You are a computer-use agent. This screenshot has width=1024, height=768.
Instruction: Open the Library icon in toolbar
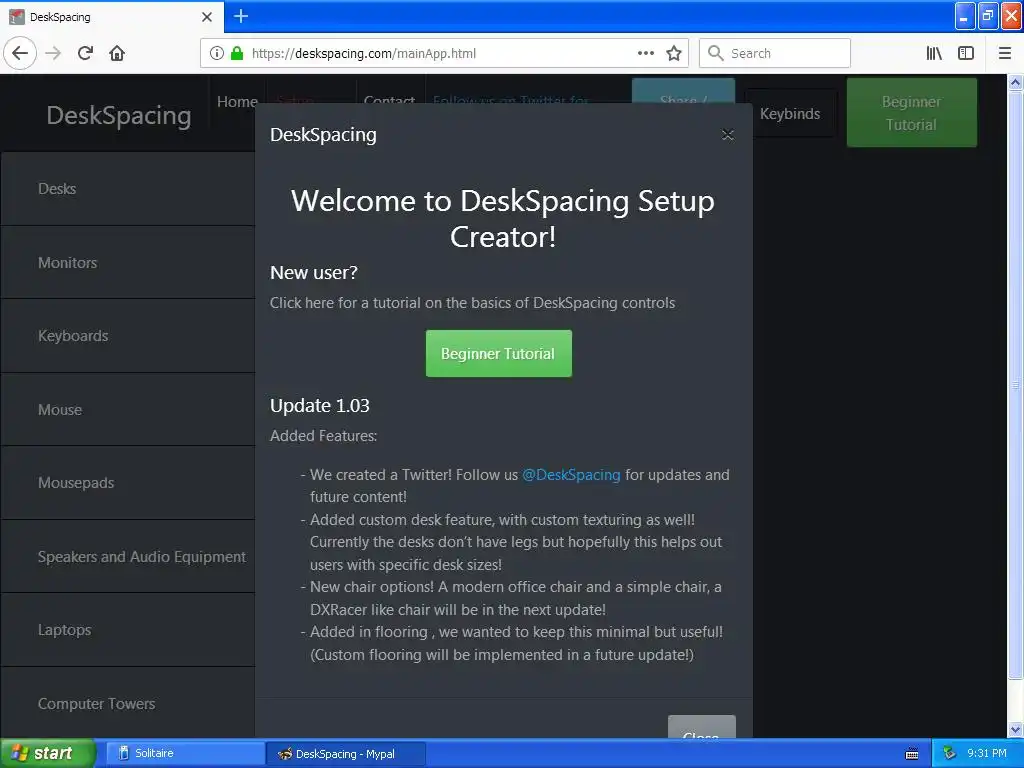pyautogui.click(x=934, y=53)
